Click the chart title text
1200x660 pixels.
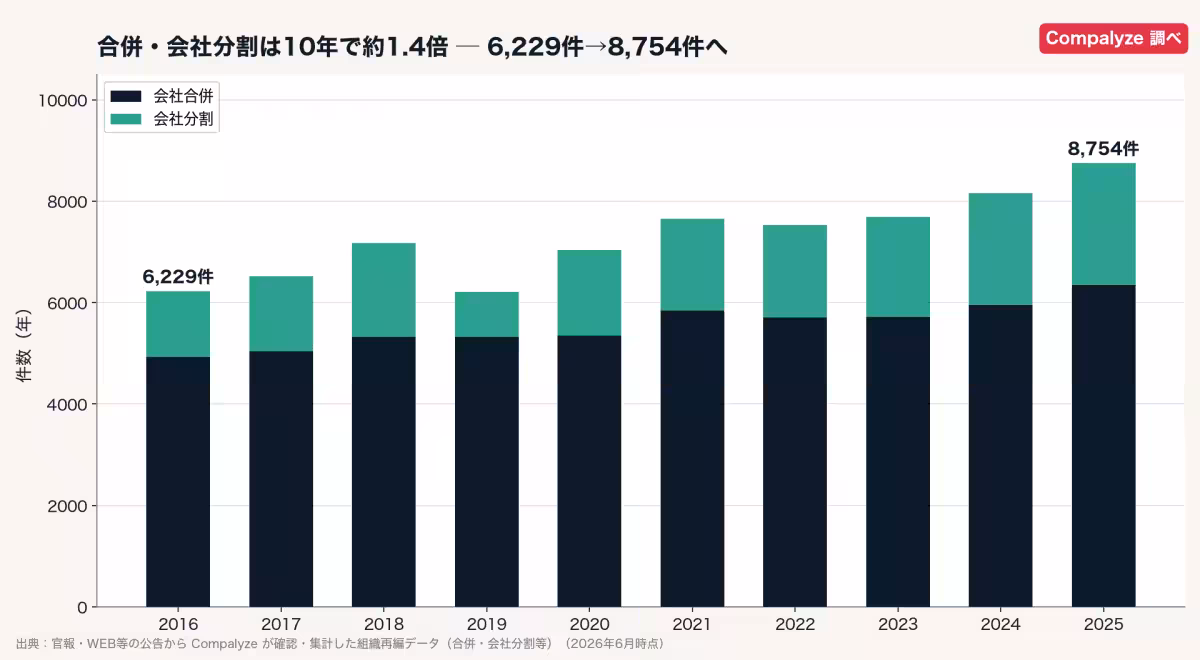[413, 47]
